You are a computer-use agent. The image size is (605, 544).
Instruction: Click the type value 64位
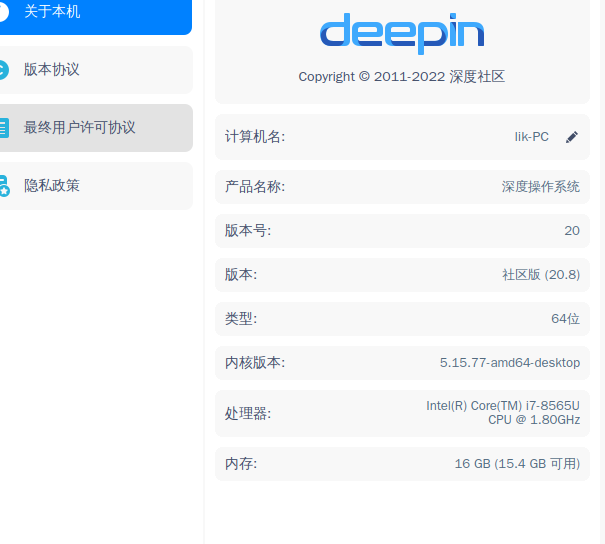pyautogui.click(x=565, y=319)
